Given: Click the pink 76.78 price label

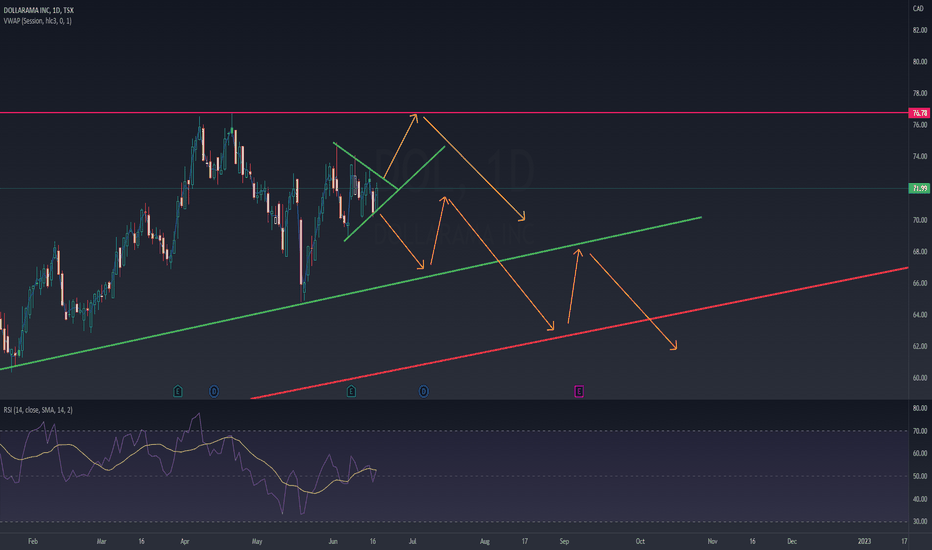Looking at the screenshot, I should [920, 113].
